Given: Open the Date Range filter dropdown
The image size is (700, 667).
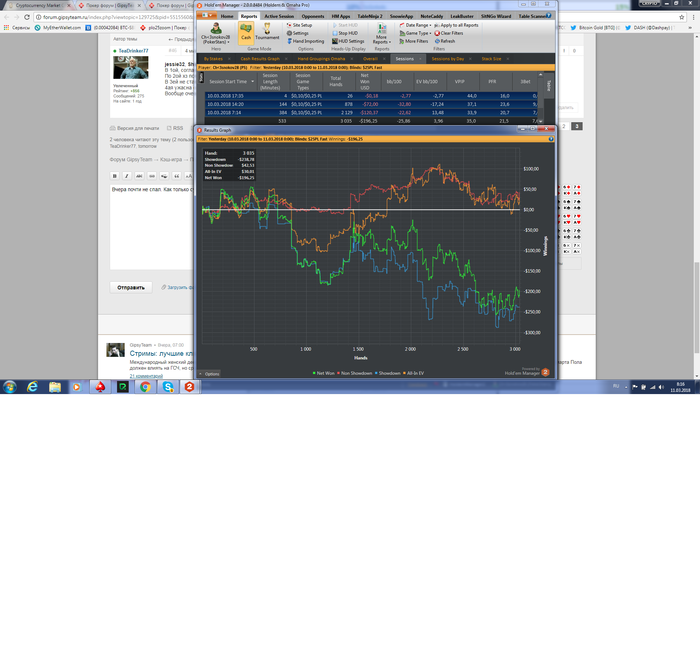Looking at the screenshot, I should tap(415, 25).
